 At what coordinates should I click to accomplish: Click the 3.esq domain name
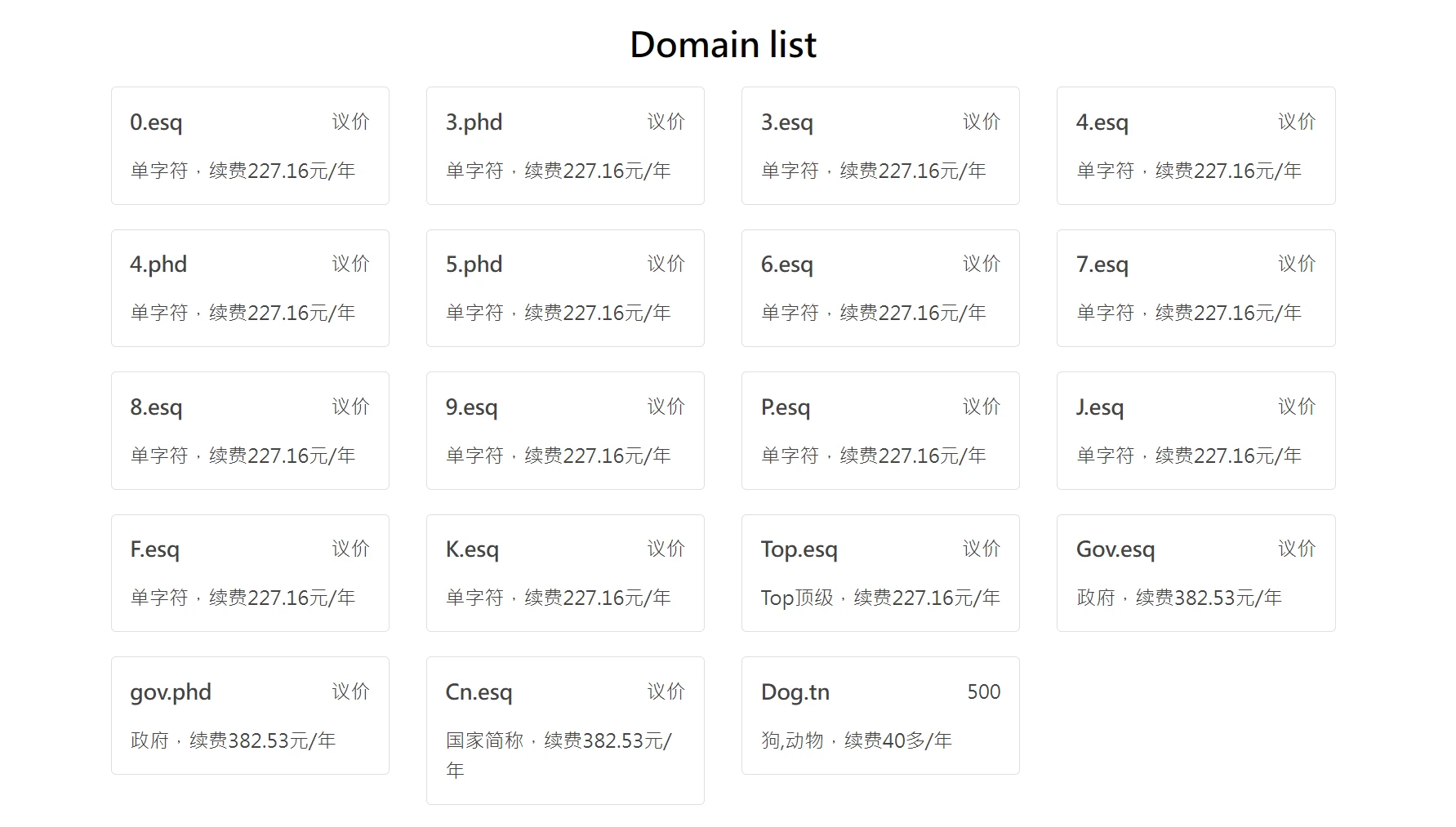click(x=786, y=122)
